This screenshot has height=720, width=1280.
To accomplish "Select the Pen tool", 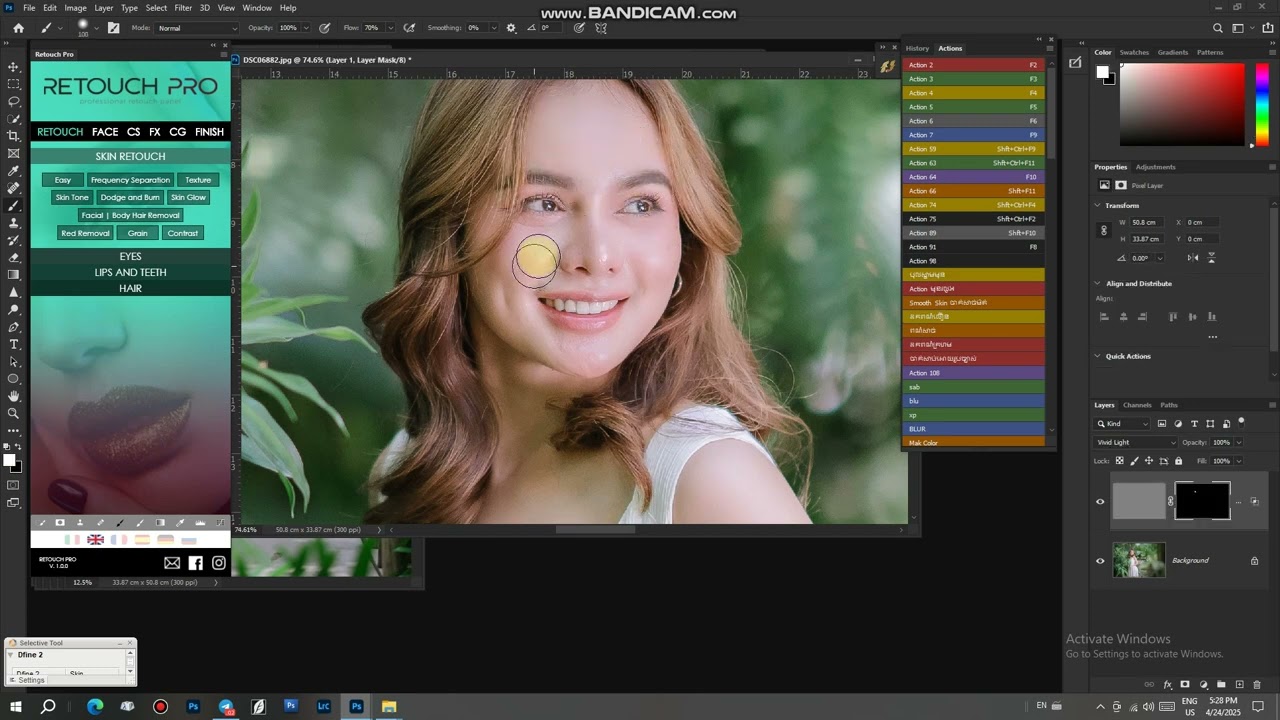I will click(13, 327).
